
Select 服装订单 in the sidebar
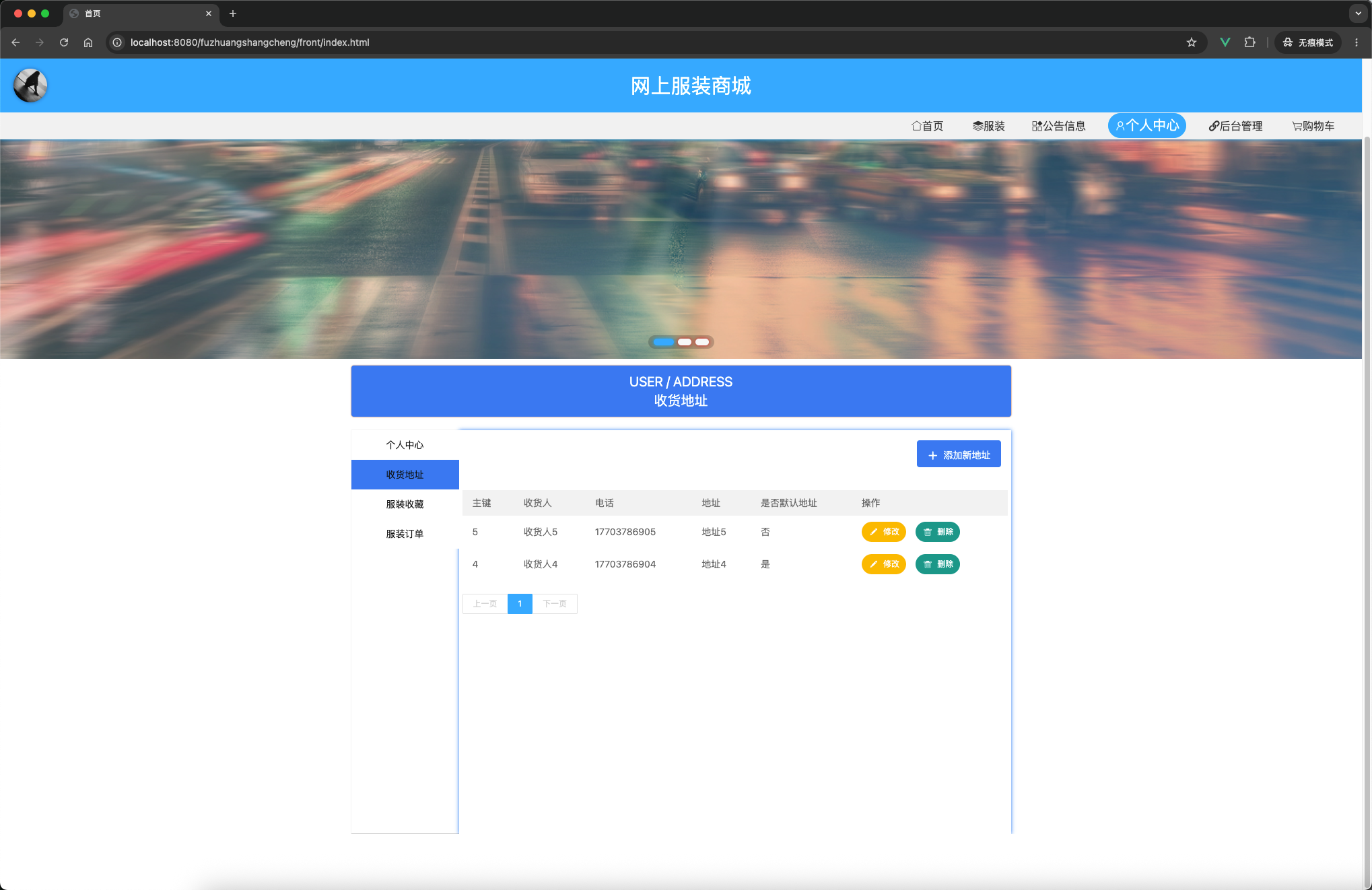click(405, 534)
